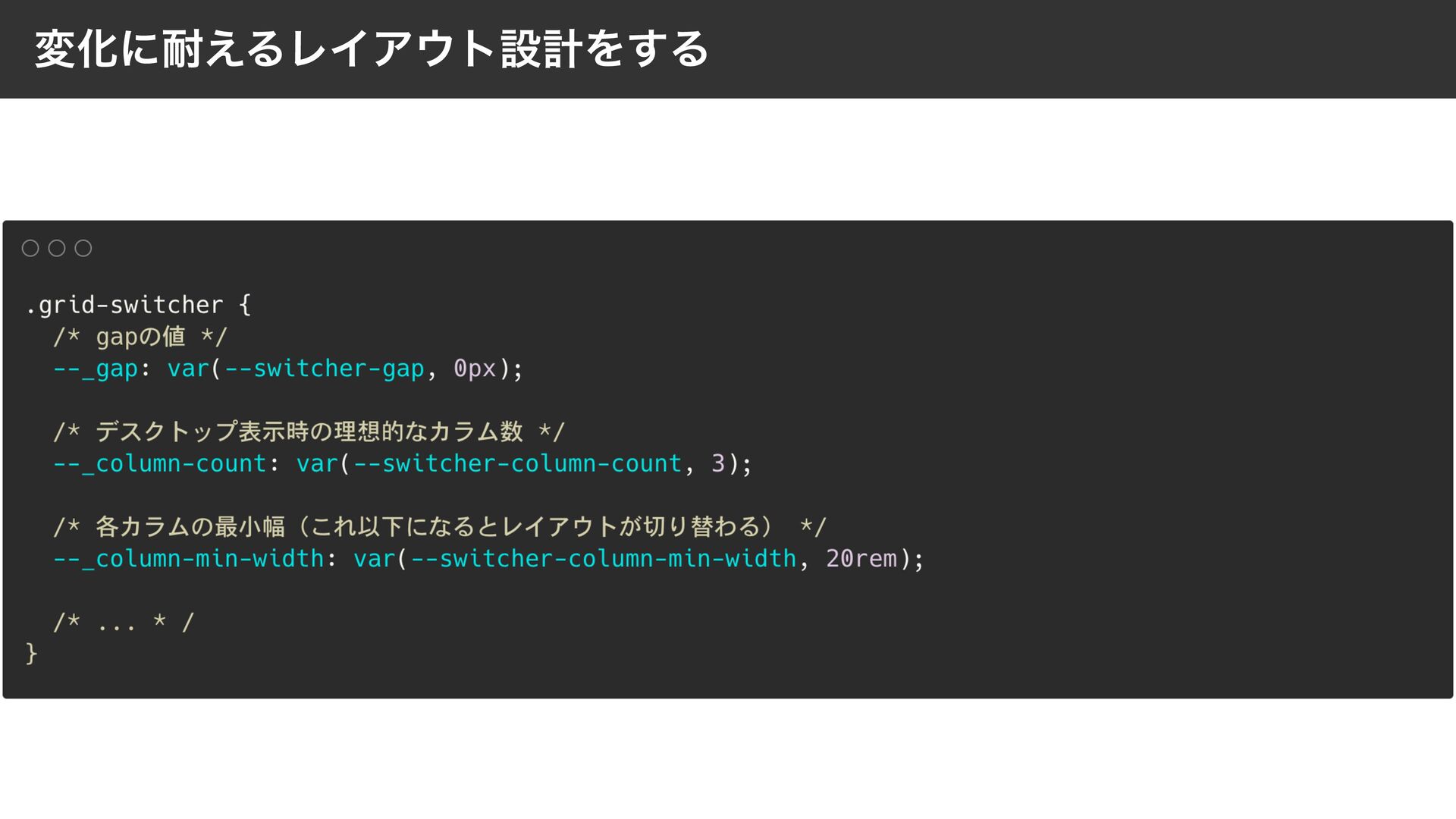Viewport: 1456px width, 819px height.
Task: Click the opening curly brace after selector
Action: (245, 305)
